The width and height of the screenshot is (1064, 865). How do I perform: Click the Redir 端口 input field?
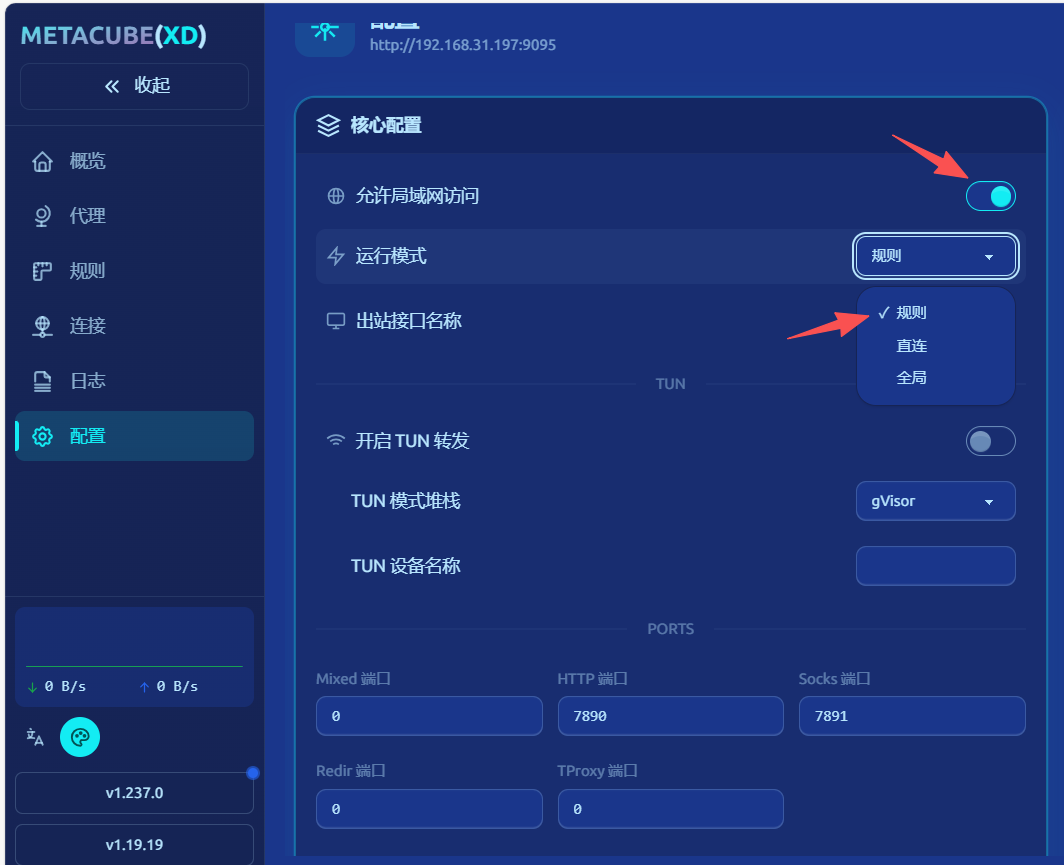click(429, 809)
